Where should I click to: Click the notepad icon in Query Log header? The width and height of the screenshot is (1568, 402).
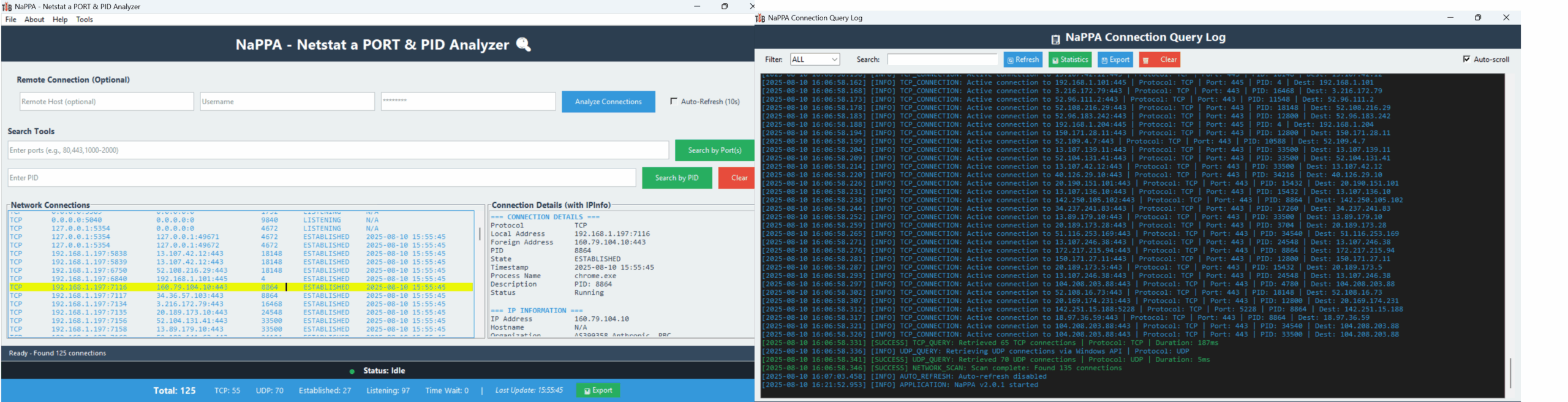point(1055,39)
